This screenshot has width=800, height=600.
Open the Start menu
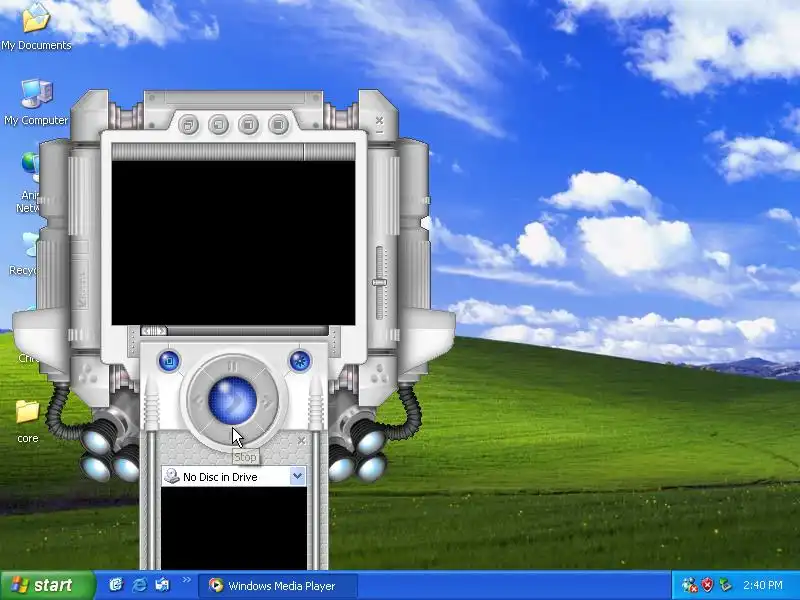coord(47,585)
